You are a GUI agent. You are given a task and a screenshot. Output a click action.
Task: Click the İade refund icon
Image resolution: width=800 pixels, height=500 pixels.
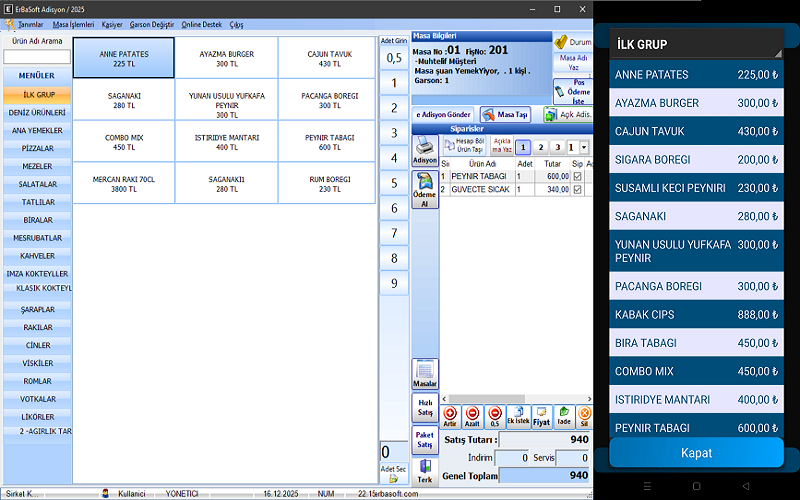(x=564, y=416)
